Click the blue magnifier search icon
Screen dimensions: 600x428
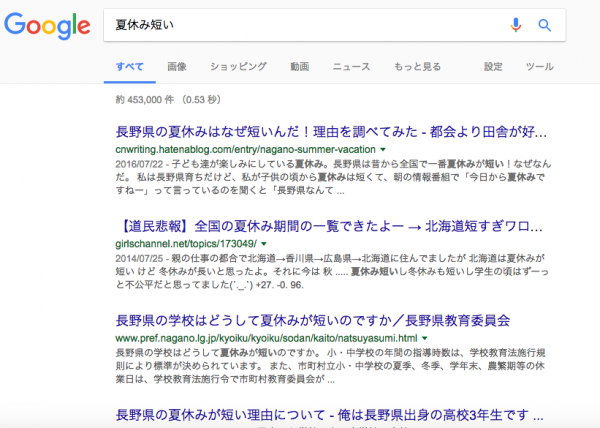[x=545, y=25]
